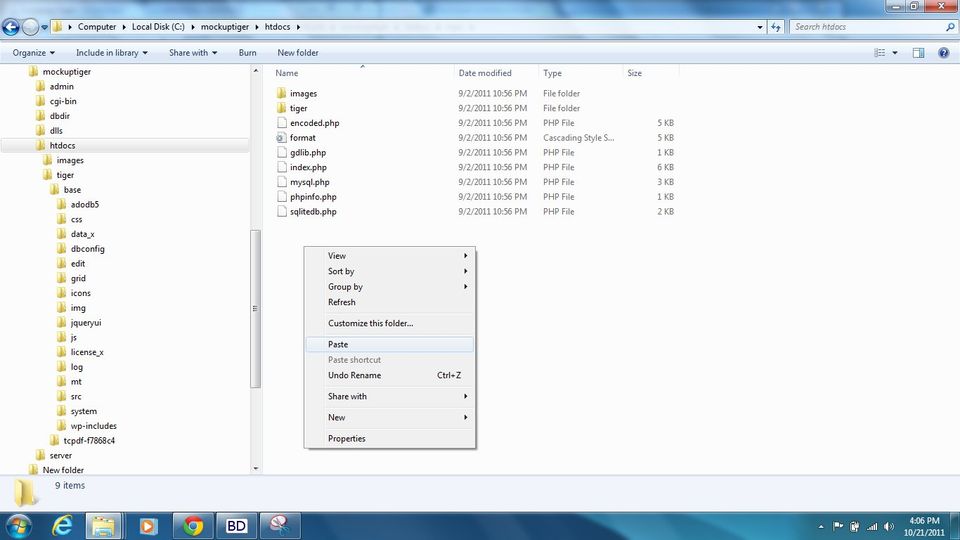960x540 pixels.
Task: Click the navigation pane scroll down arrow
Action: click(x=255, y=468)
